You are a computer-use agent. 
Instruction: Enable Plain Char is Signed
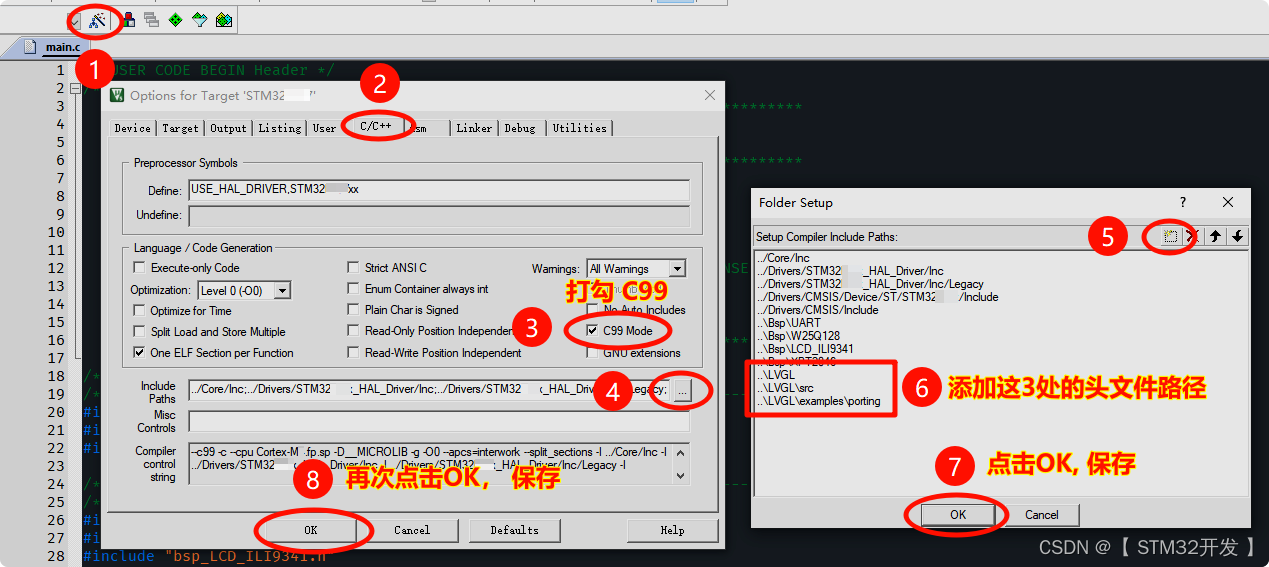[354, 311]
